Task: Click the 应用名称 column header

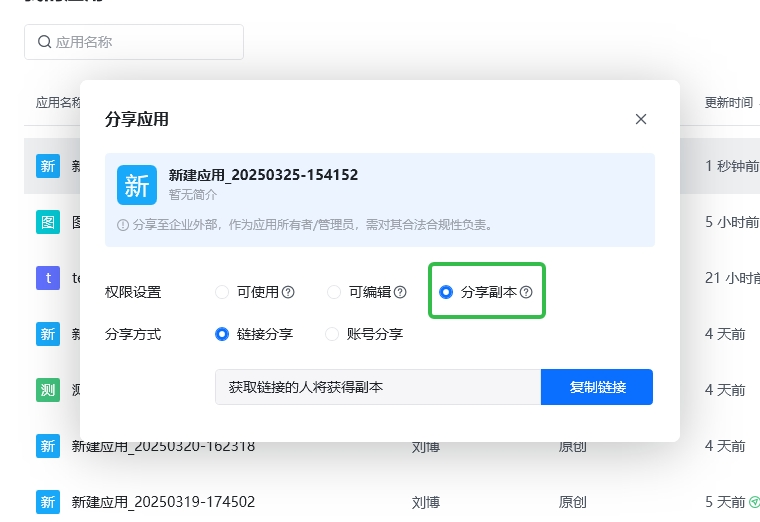Action: click(58, 102)
